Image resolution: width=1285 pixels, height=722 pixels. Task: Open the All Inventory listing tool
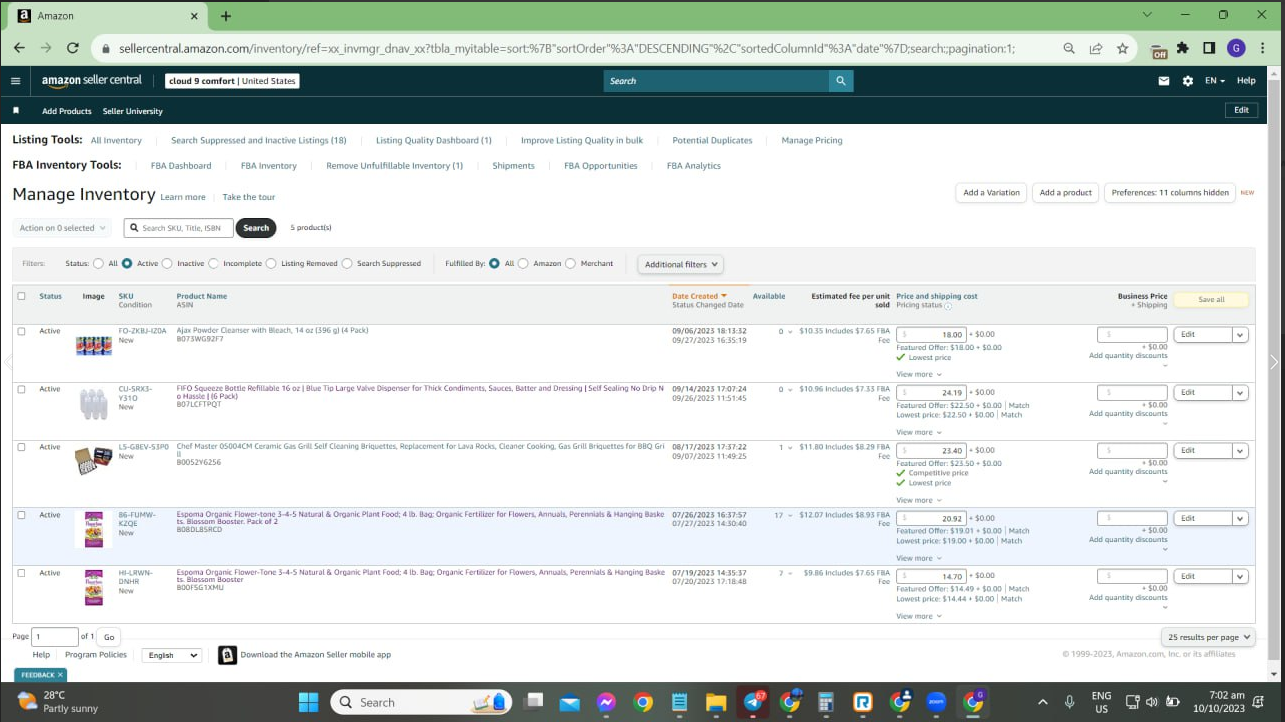click(x=116, y=140)
